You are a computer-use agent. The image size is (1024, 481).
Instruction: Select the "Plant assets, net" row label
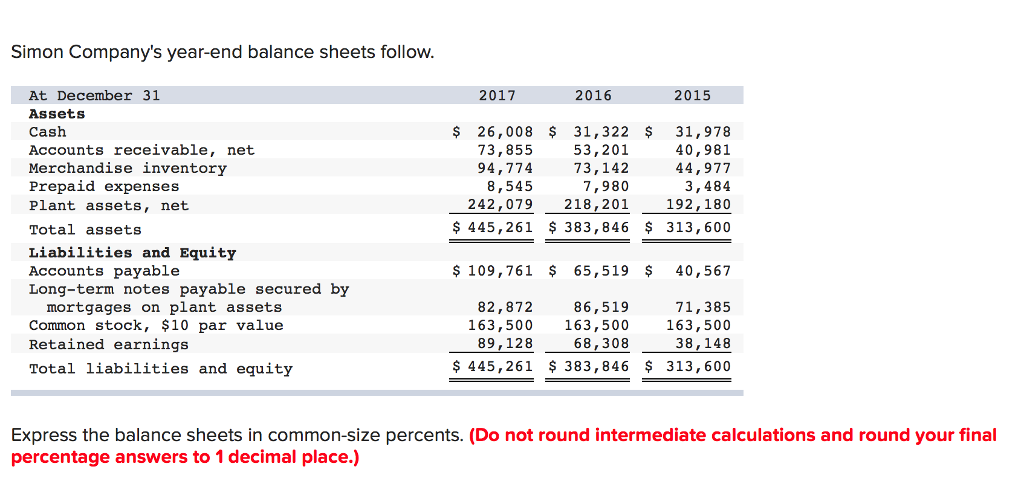109,205
